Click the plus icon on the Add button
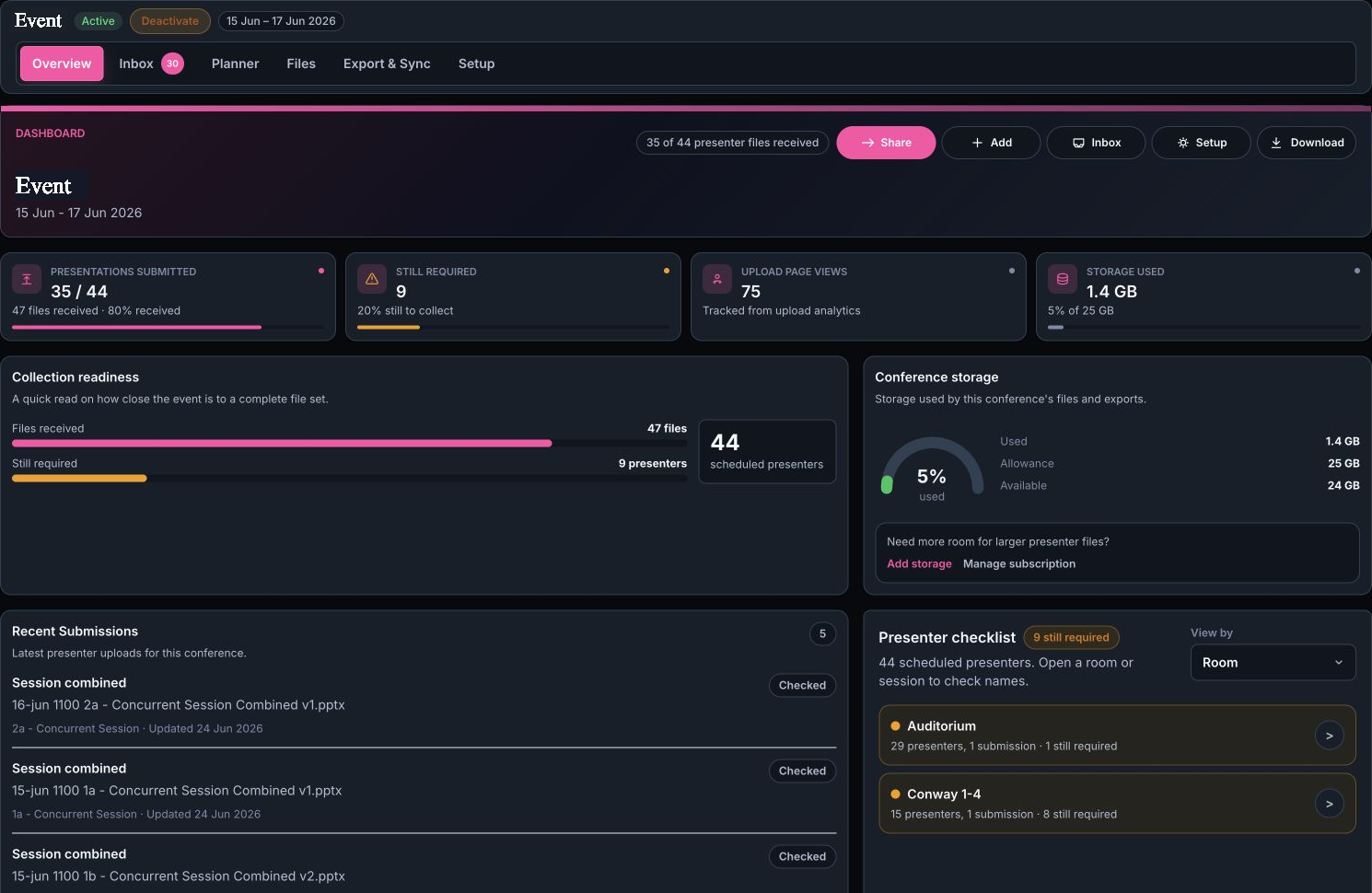This screenshot has height=893, width=1372. pyautogui.click(x=977, y=143)
